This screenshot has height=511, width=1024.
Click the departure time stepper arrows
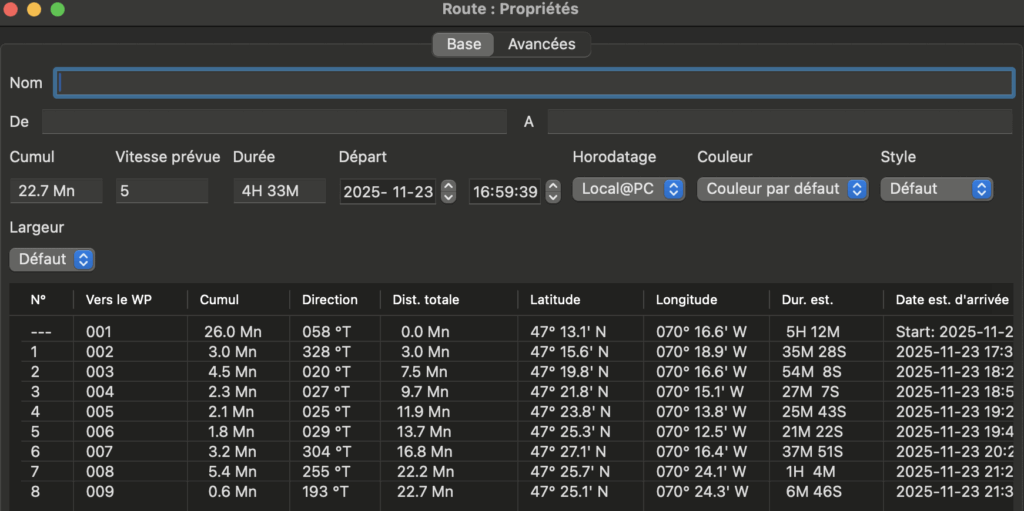click(x=553, y=190)
